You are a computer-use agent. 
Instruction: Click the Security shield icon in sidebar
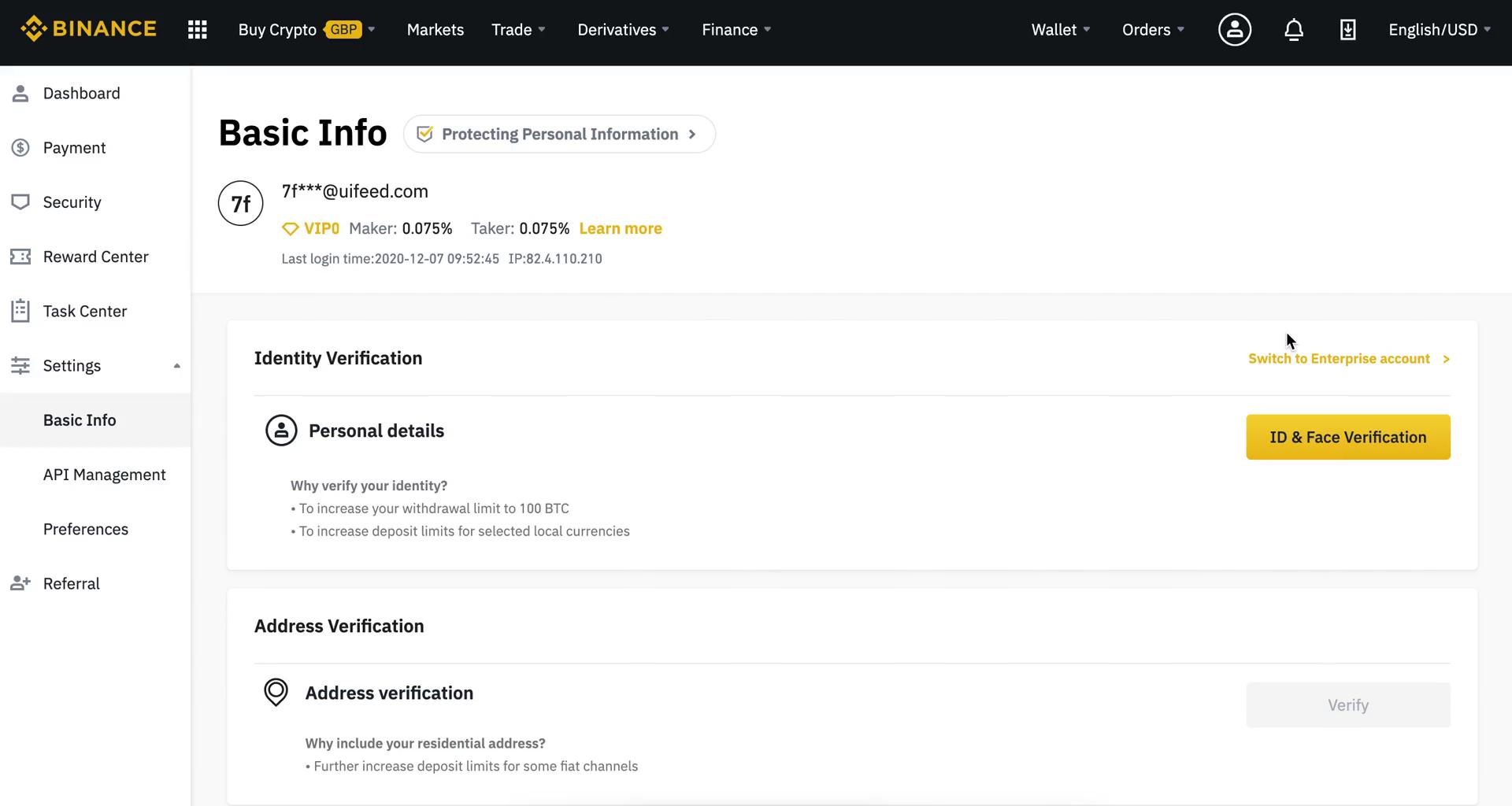point(20,202)
